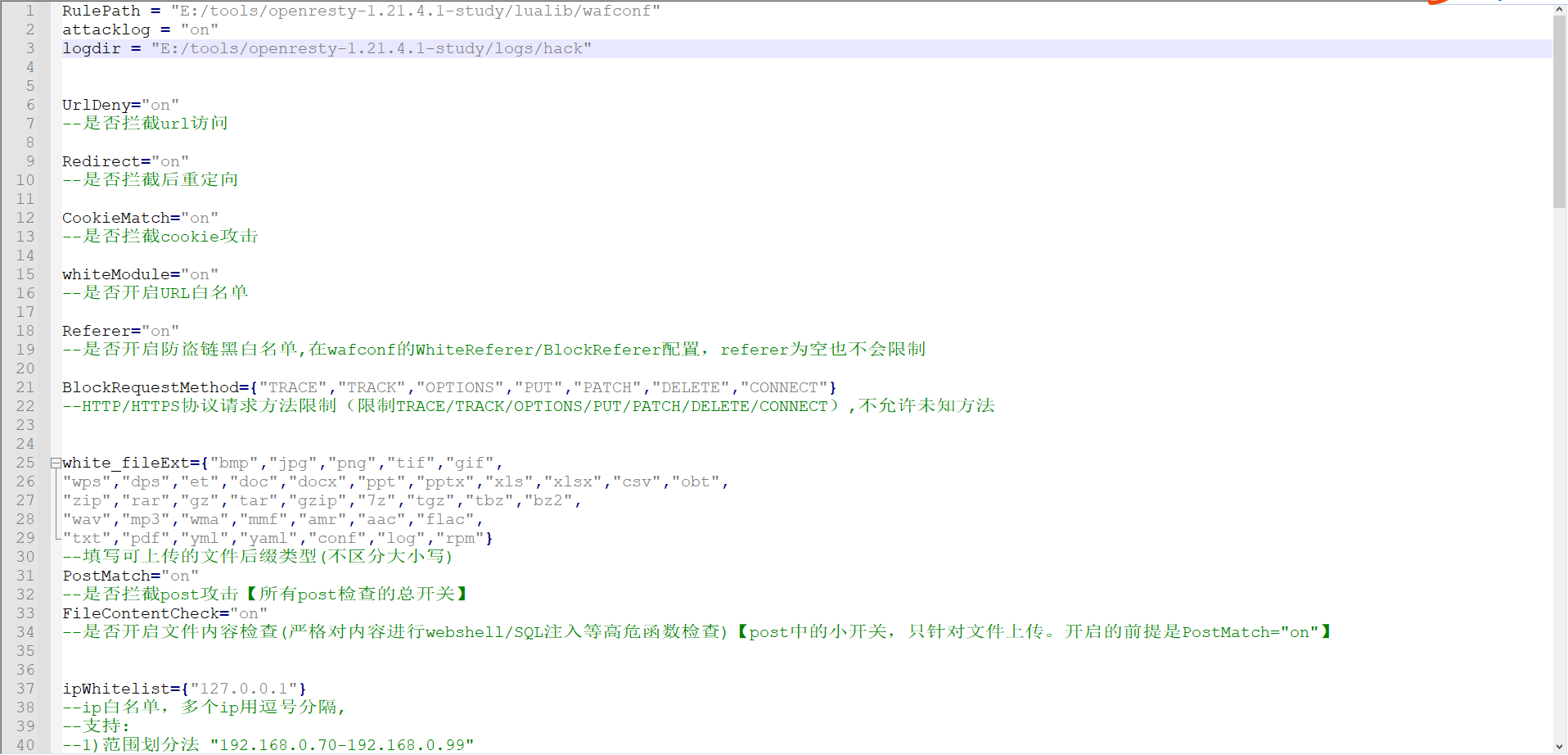Click the vertical scrollbar thumb
Screen dimensions: 1568x755
click(x=1560, y=111)
